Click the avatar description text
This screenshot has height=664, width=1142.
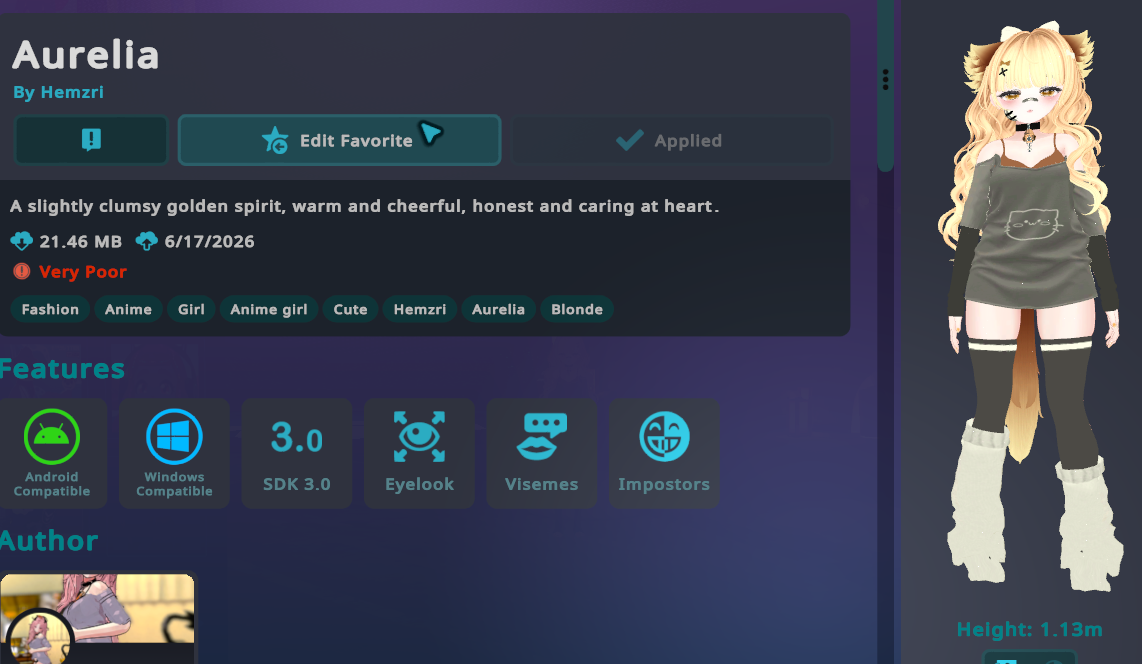[x=365, y=207]
